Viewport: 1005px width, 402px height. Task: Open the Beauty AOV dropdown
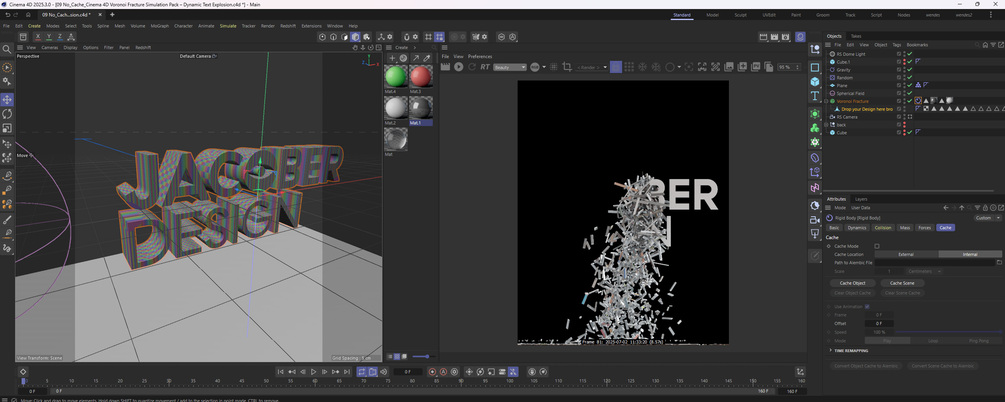click(510, 67)
